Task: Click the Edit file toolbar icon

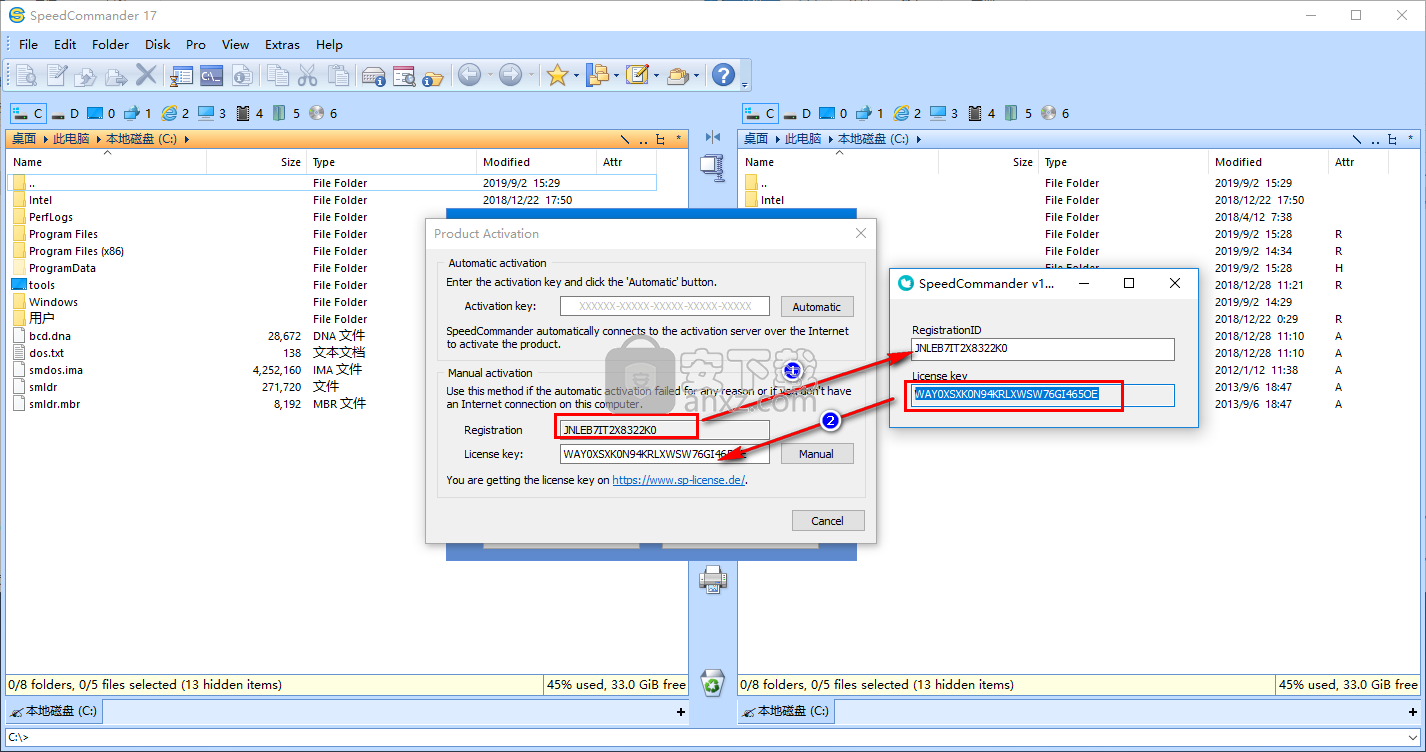Action: tap(56, 75)
